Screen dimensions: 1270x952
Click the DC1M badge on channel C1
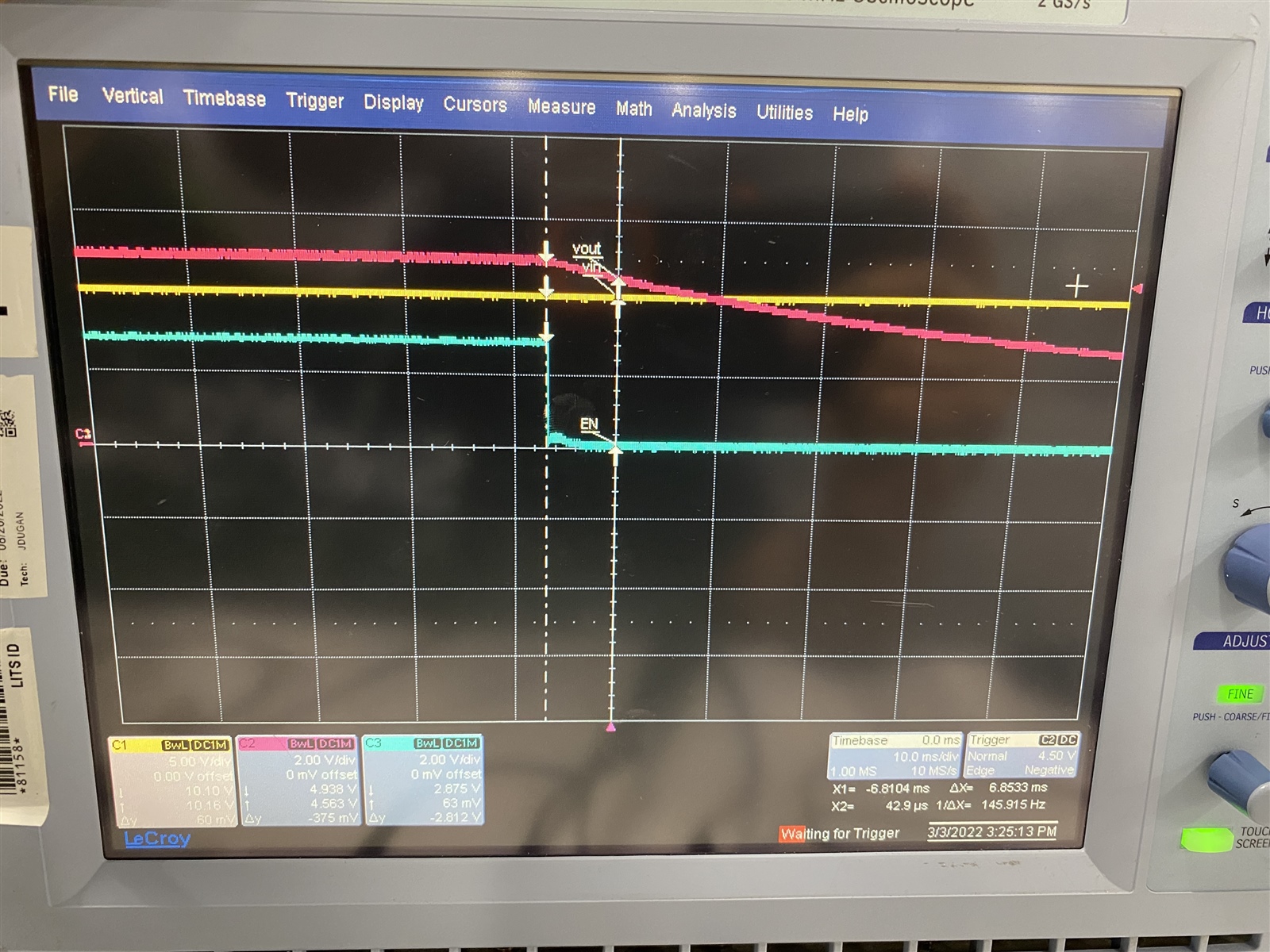210,746
